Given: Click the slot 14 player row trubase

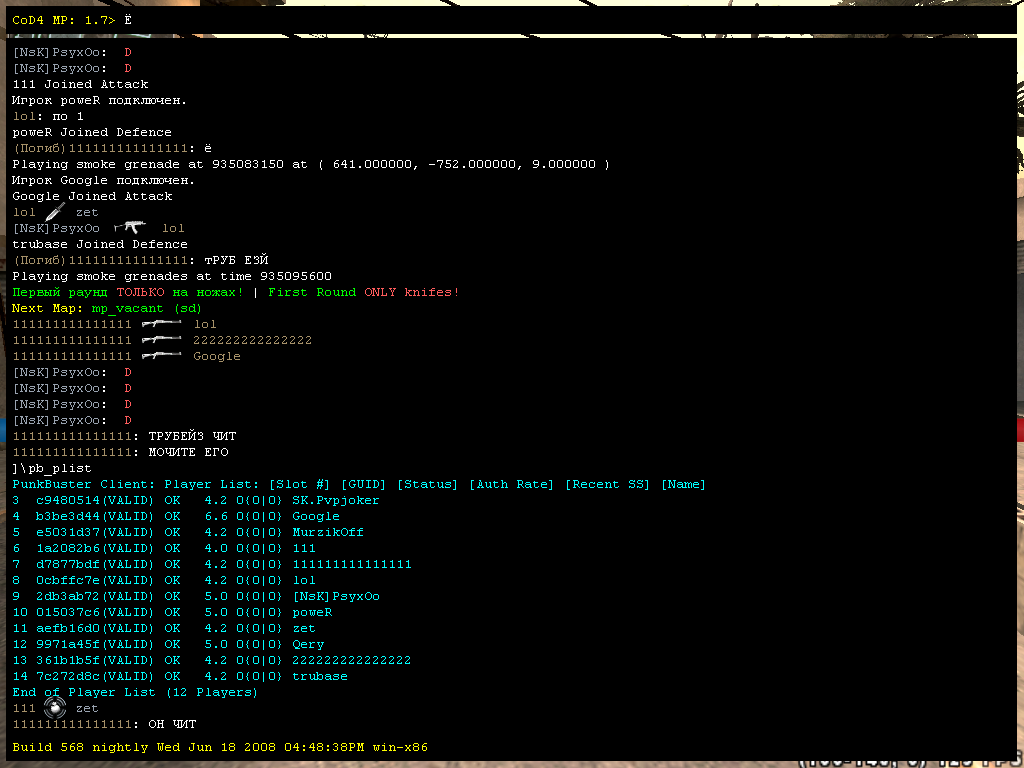Looking at the screenshot, I should pos(180,676).
